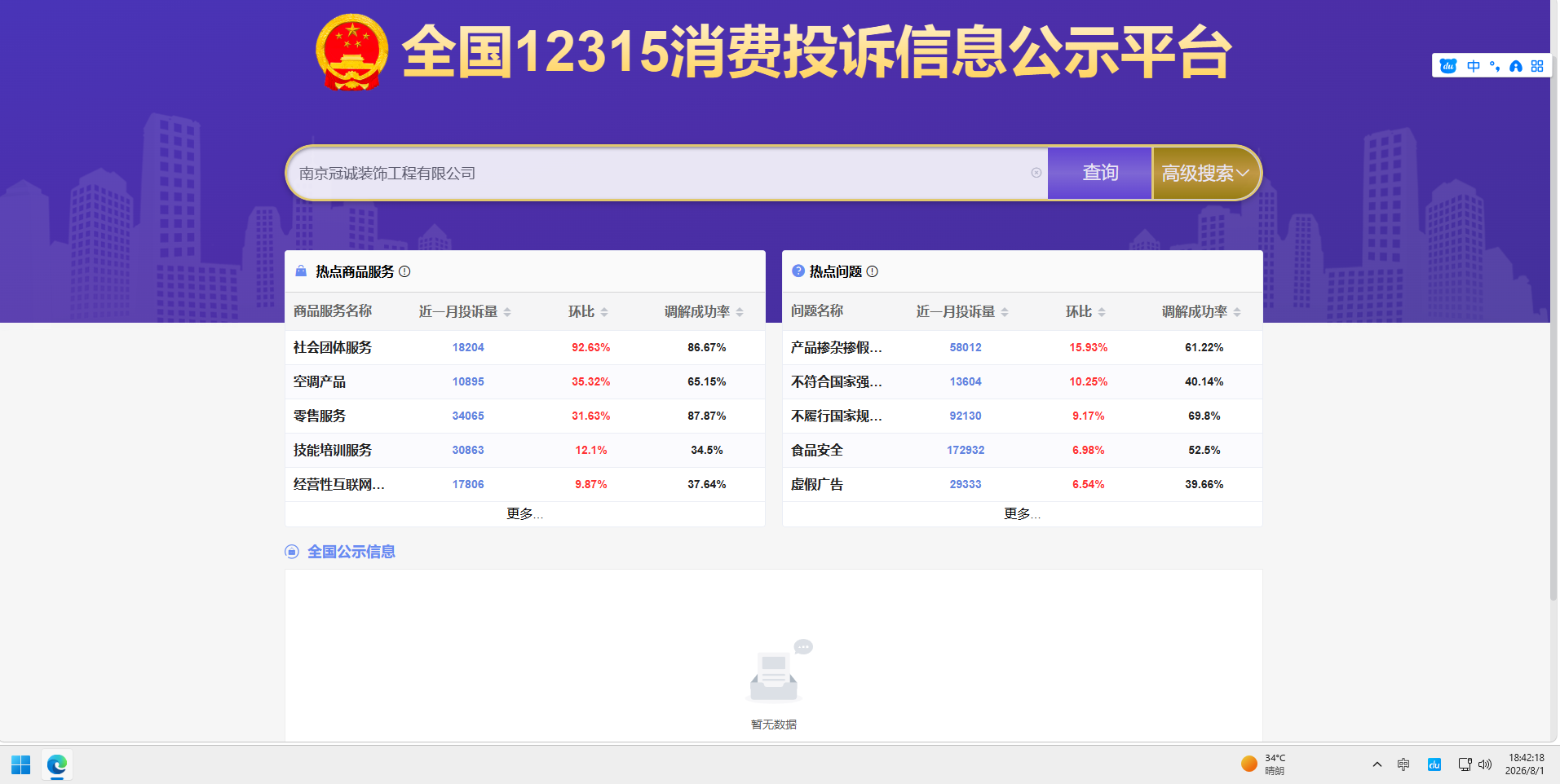This screenshot has width=1560, height=784.
Task: Click complaint count 34065
Action: (x=468, y=416)
